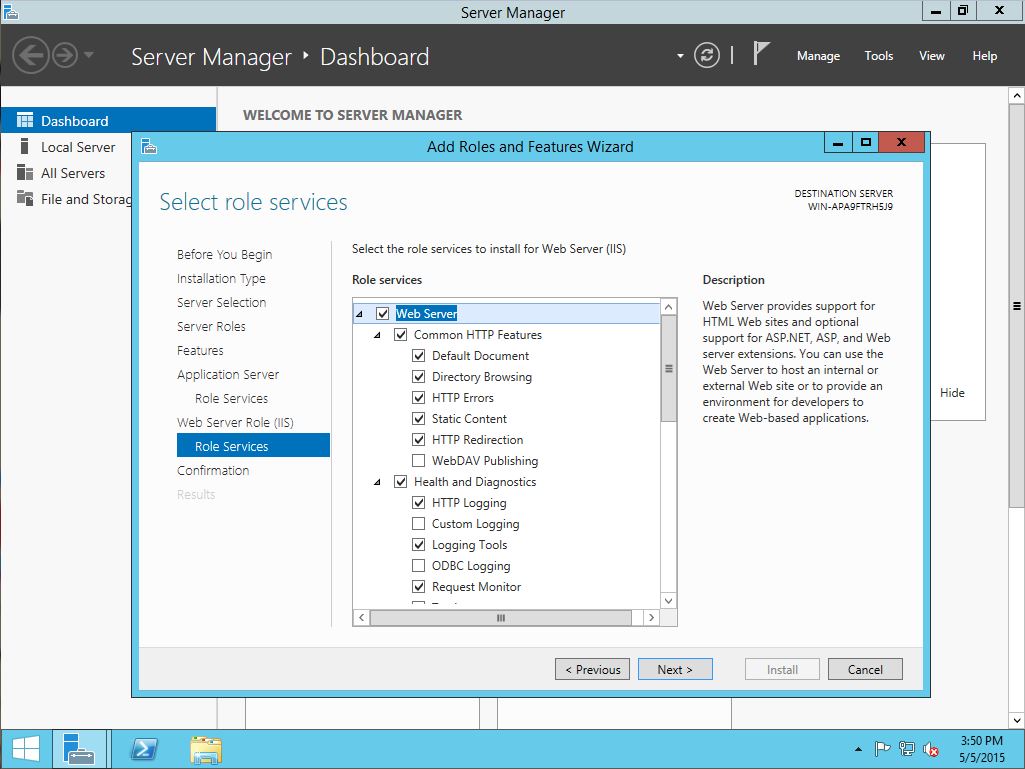Check the WebDAV Publishing checkbox
Viewport: 1025px width, 769px height.
(x=418, y=460)
